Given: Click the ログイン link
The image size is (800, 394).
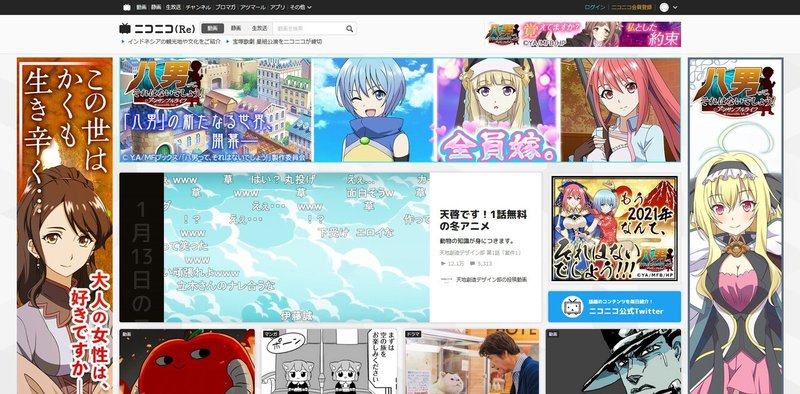Looking at the screenshot, I should pos(595,7).
